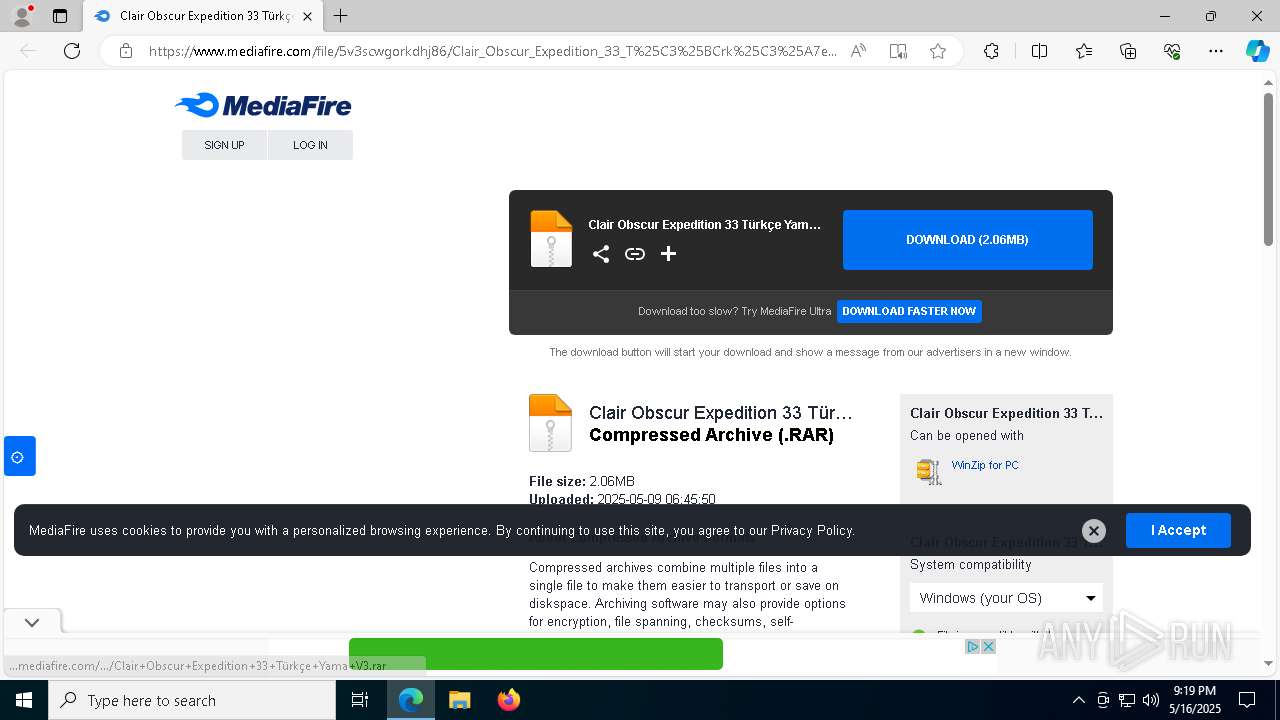Click scrollbar down arrow
Viewport: 1280px width, 720px height.
coord(1268,663)
